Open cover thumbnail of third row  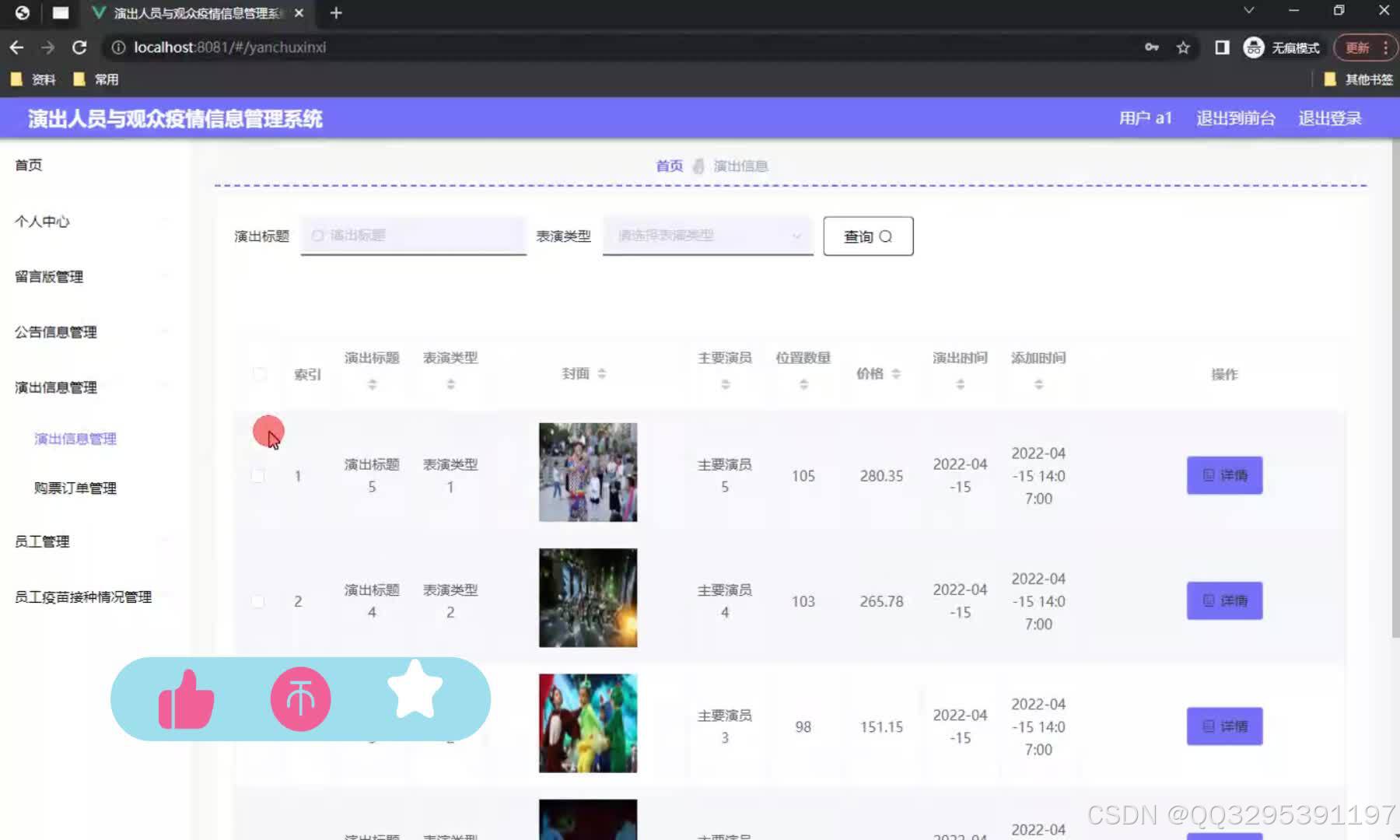tap(588, 723)
